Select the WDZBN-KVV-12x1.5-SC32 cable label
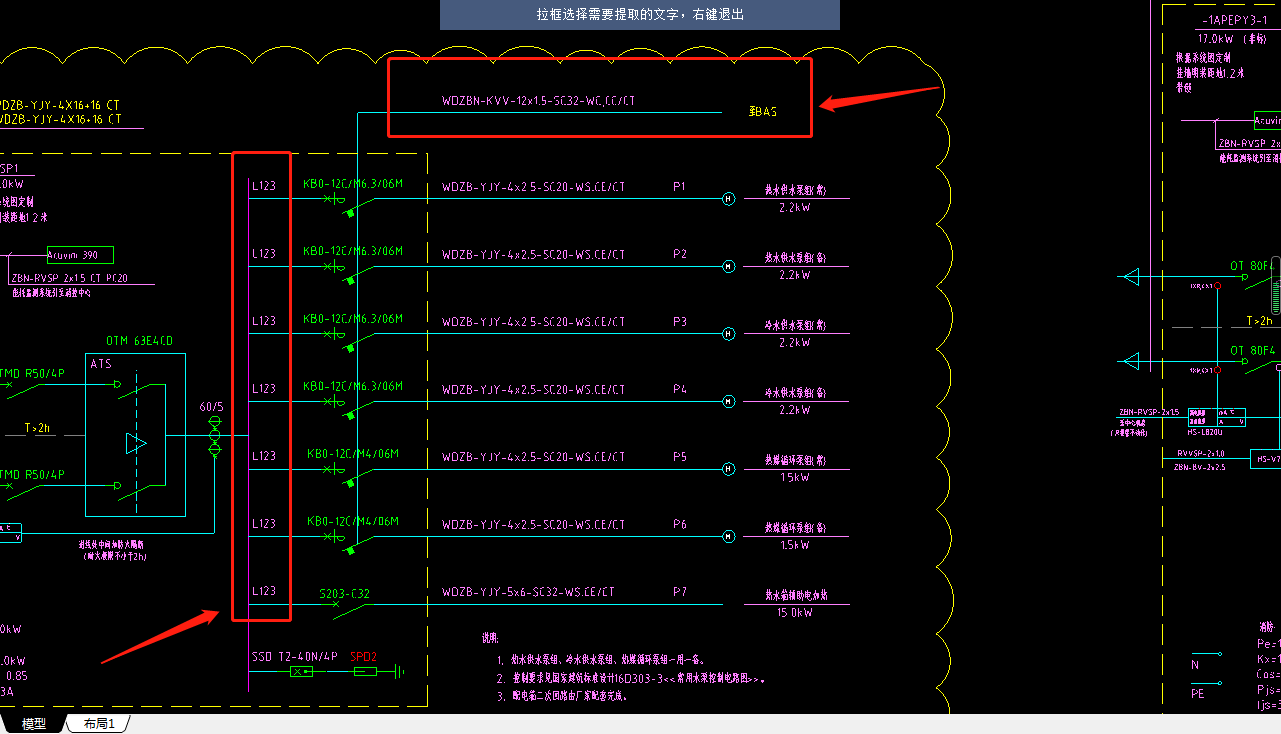This screenshot has height=734, width=1281. pyautogui.click(x=539, y=101)
